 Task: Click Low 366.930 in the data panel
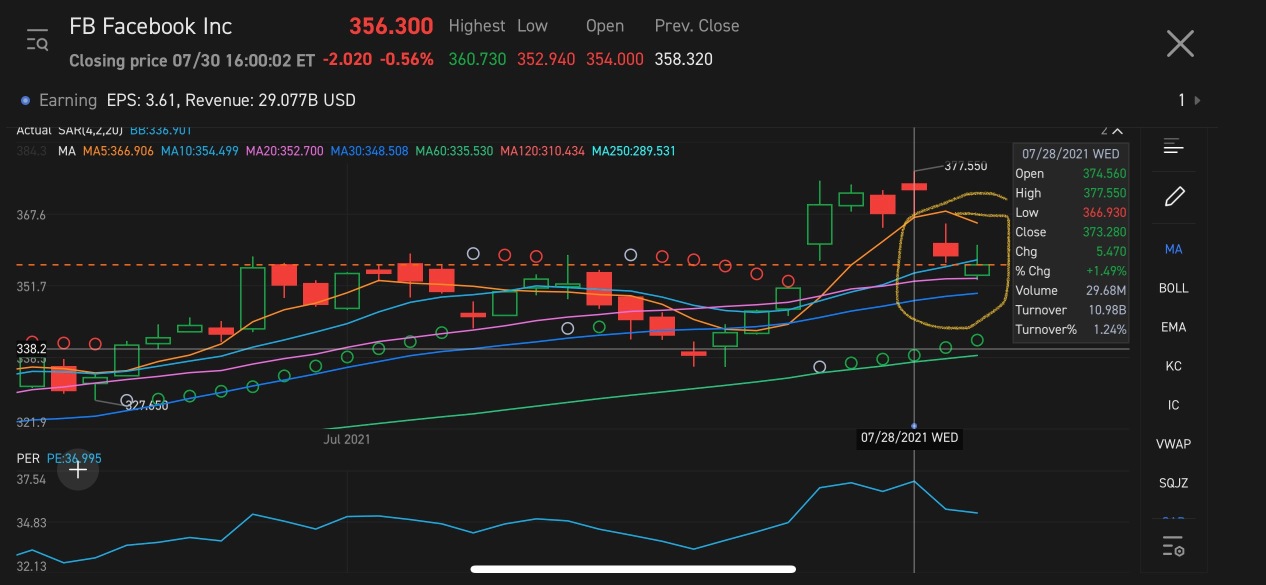1070,213
